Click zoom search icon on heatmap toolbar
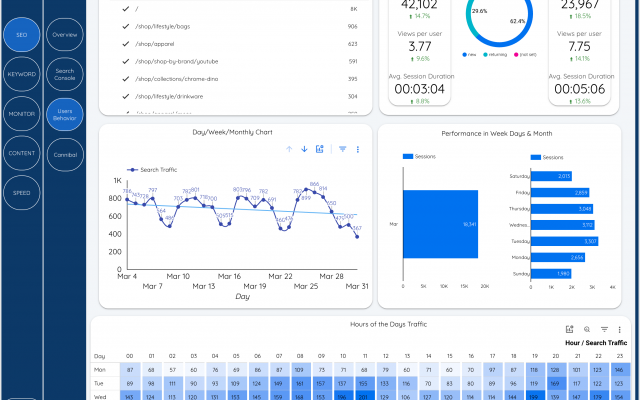 pyautogui.click(x=586, y=329)
